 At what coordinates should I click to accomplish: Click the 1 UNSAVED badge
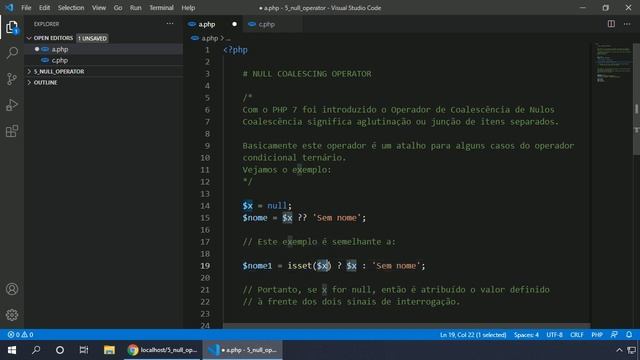click(92, 38)
